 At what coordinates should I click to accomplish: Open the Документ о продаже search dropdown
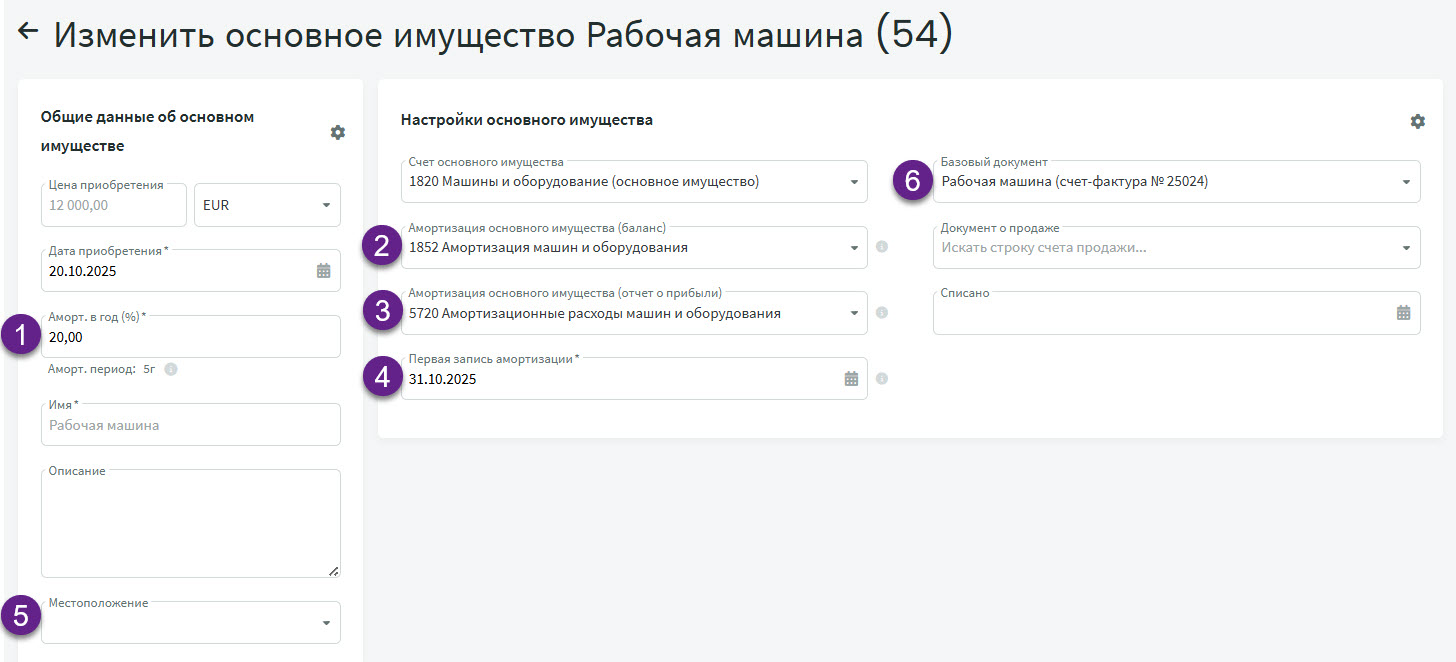(x=1405, y=247)
